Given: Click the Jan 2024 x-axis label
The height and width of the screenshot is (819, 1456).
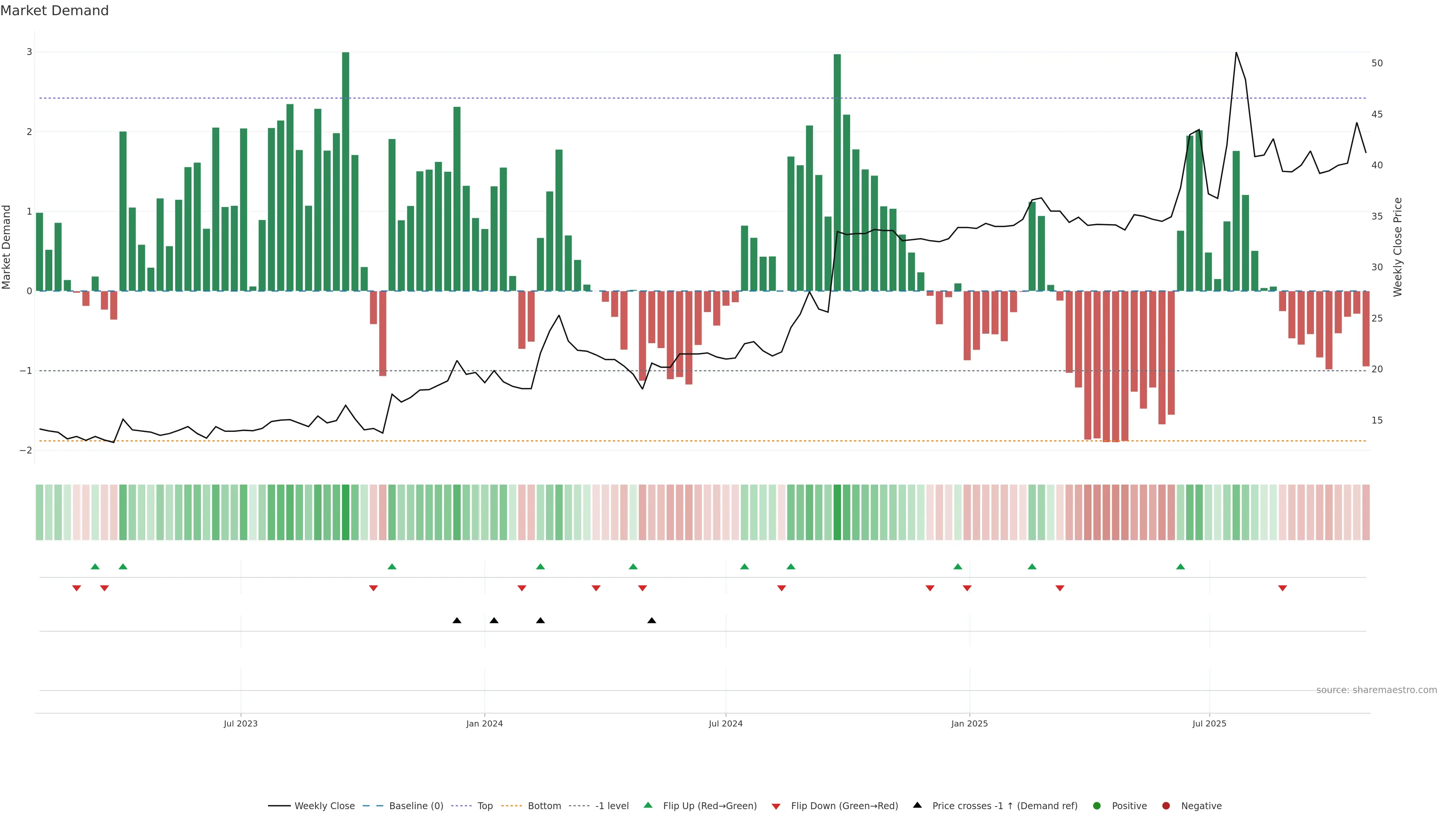Looking at the screenshot, I should click(485, 723).
